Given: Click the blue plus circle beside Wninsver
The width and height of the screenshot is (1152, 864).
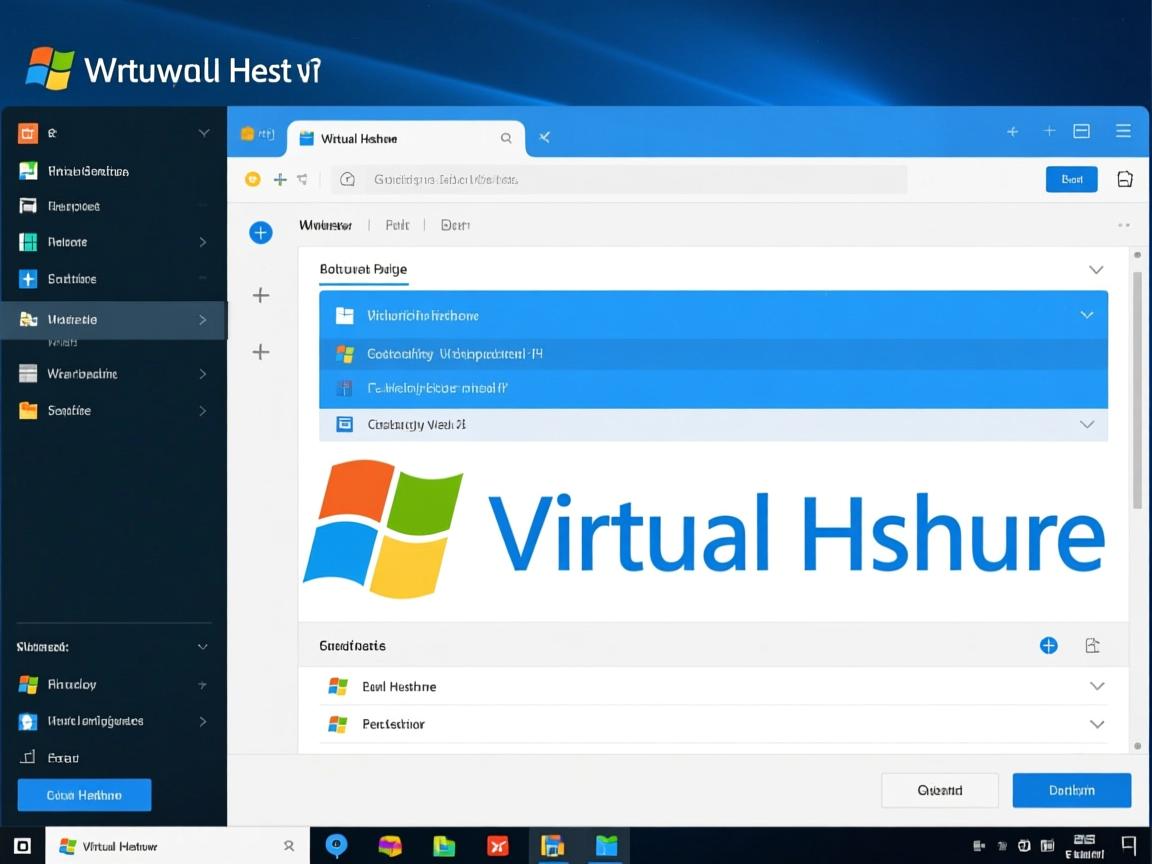Looking at the screenshot, I should [261, 232].
